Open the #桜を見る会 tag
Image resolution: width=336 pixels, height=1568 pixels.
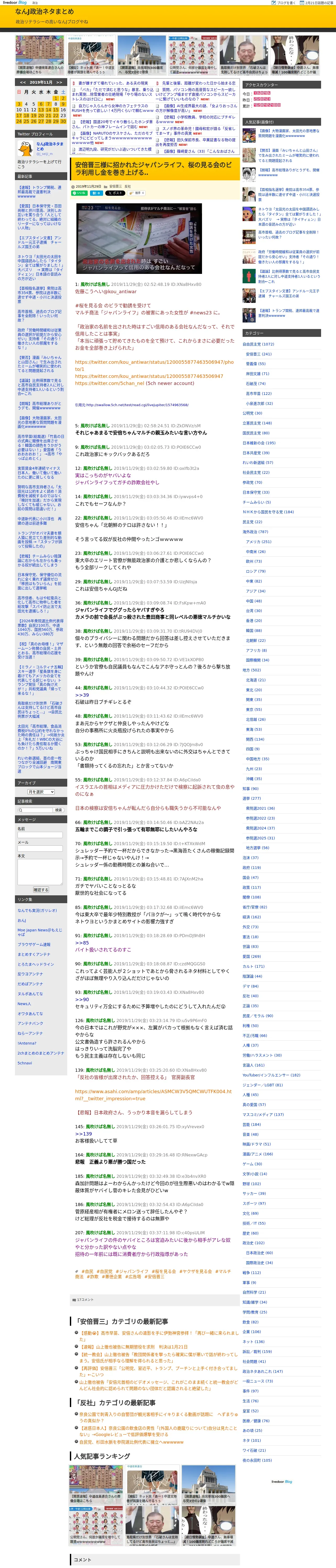pyautogui.click(x=165, y=1272)
